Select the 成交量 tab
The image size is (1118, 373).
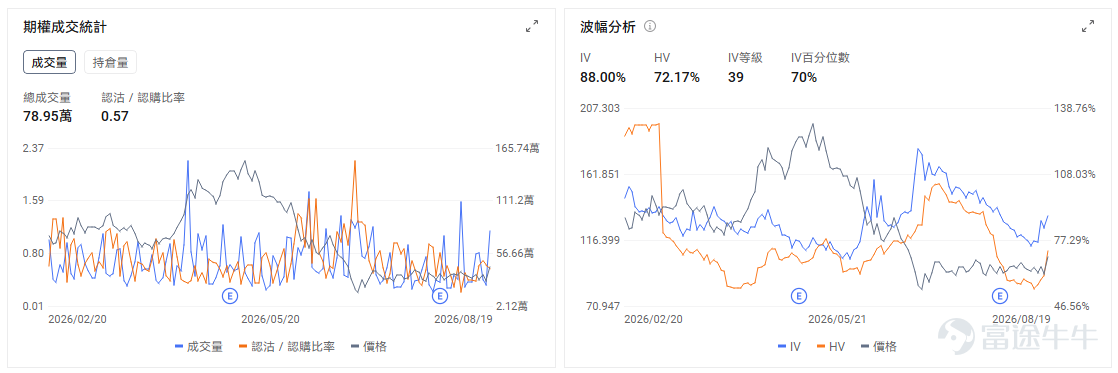point(49,62)
